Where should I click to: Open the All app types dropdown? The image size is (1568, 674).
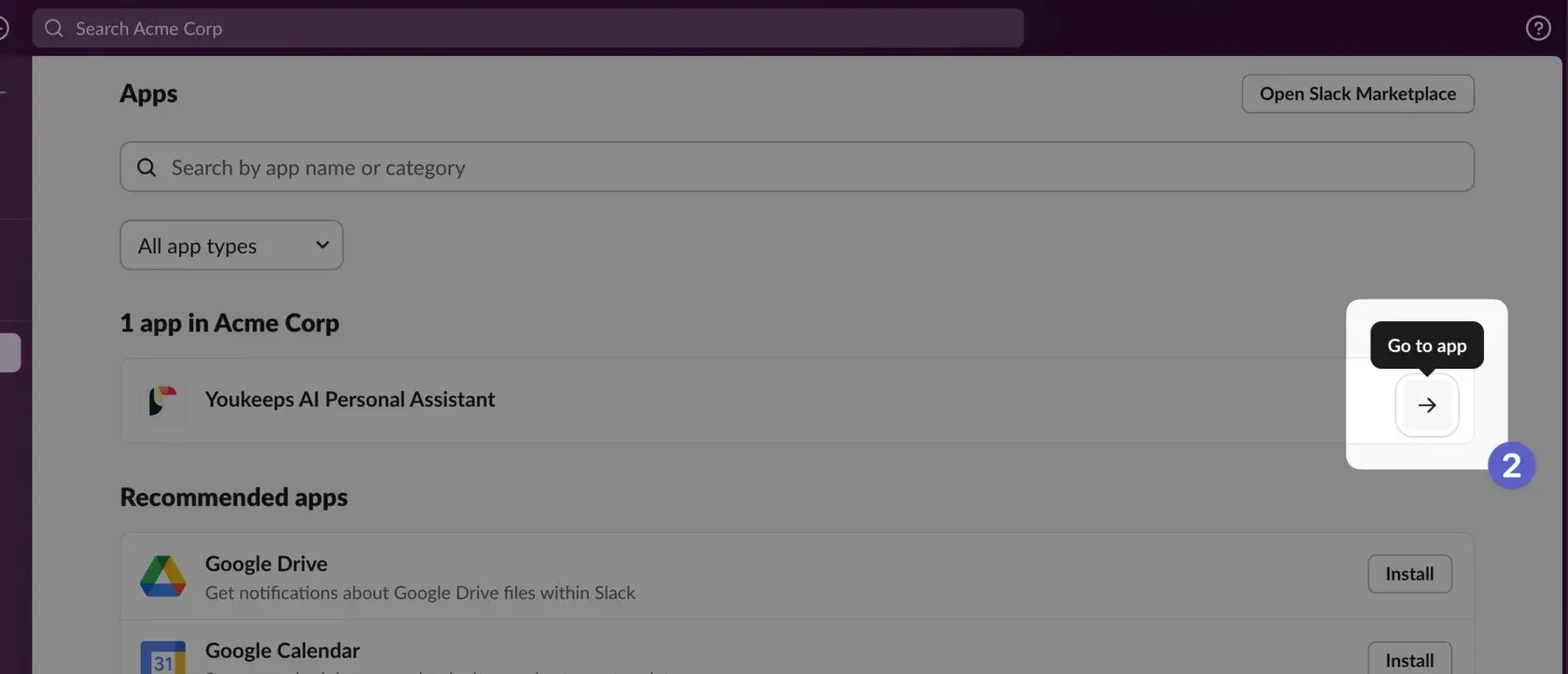click(231, 246)
